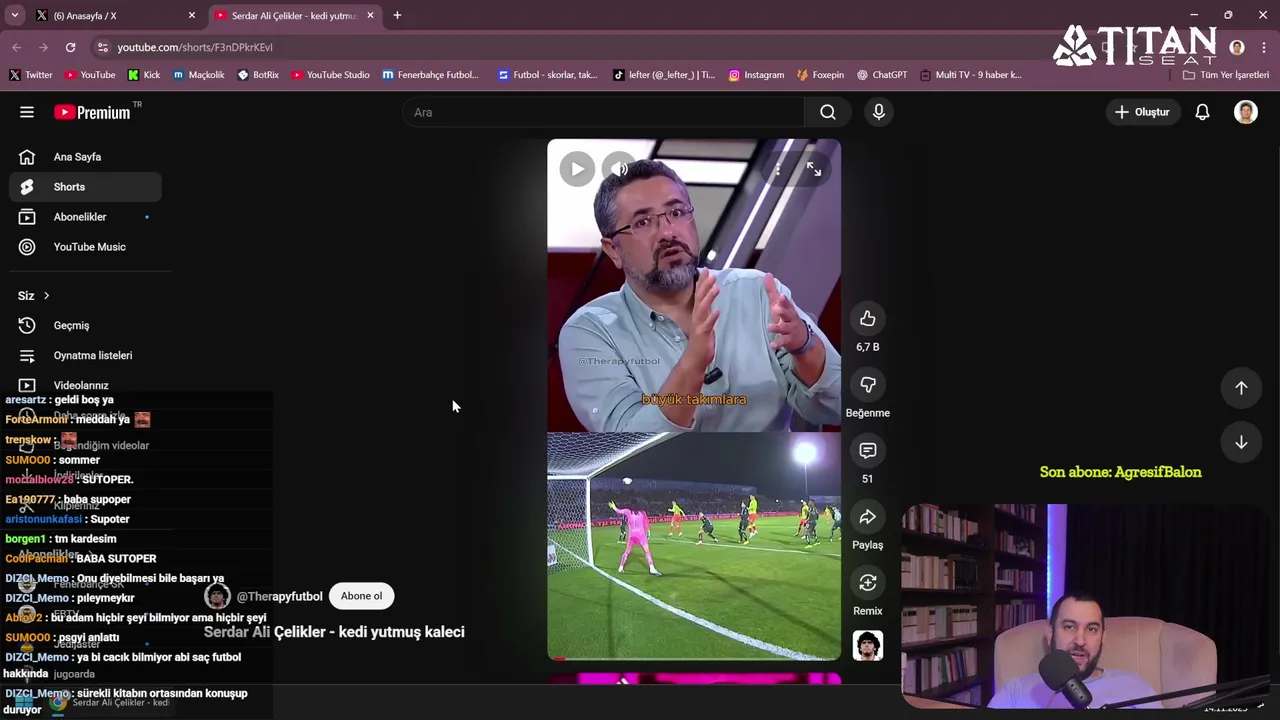Go to previous short with up arrow
1280x720 pixels.
tap(1241, 388)
